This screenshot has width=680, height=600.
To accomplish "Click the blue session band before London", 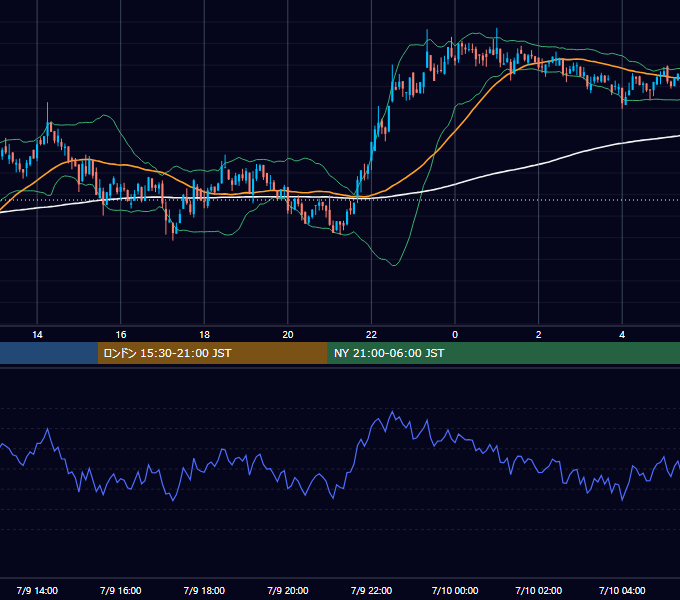I will pyautogui.click(x=49, y=353).
